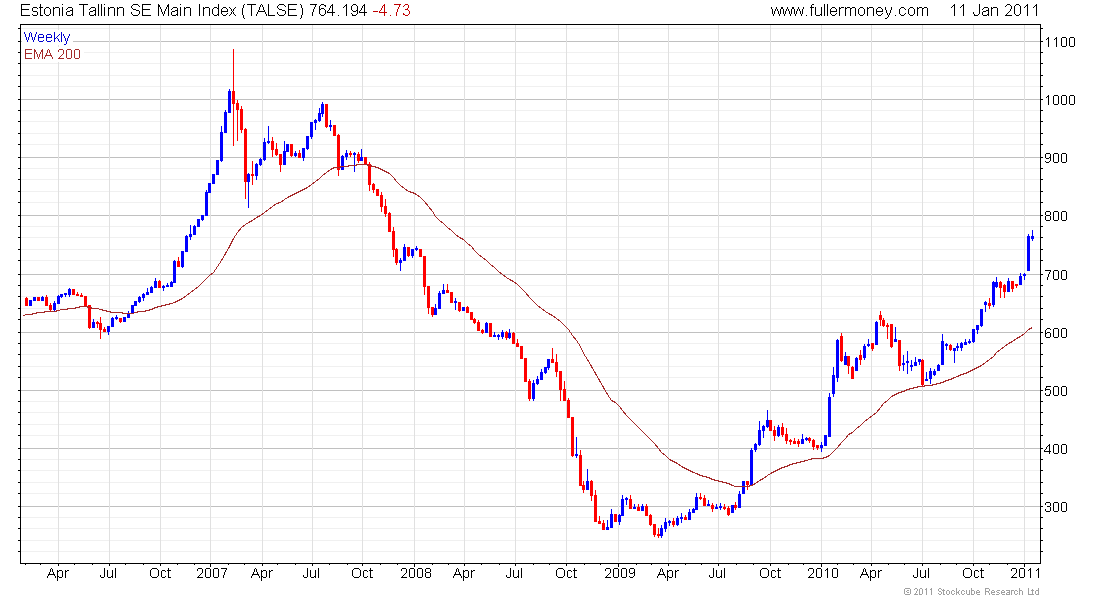Click the 500 price axis label
Viewport: 1100px width, 600px height.
pyautogui.click(x=1056, y=392)
